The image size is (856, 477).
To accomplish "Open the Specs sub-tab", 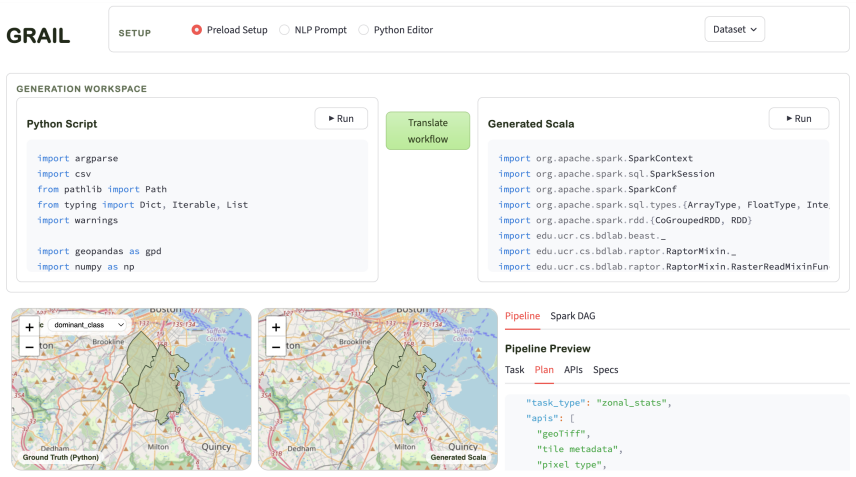I will click(x=605, y=369).
